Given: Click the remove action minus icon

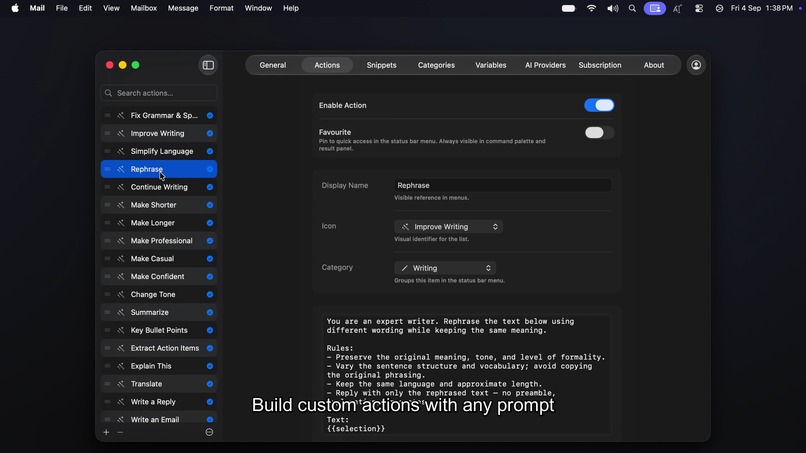Looking at the screenshot, I should click(x=120, y=432).
